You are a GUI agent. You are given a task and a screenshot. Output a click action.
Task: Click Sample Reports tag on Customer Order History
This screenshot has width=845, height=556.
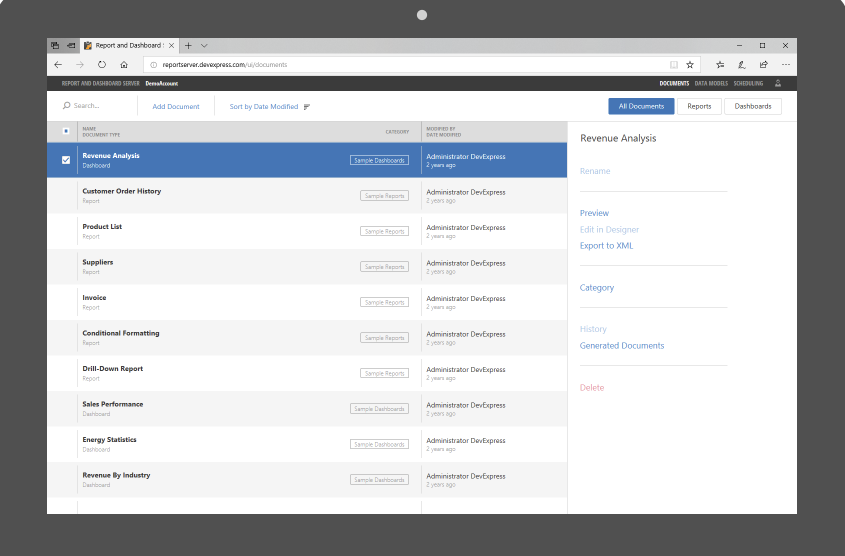pos(384,196)
